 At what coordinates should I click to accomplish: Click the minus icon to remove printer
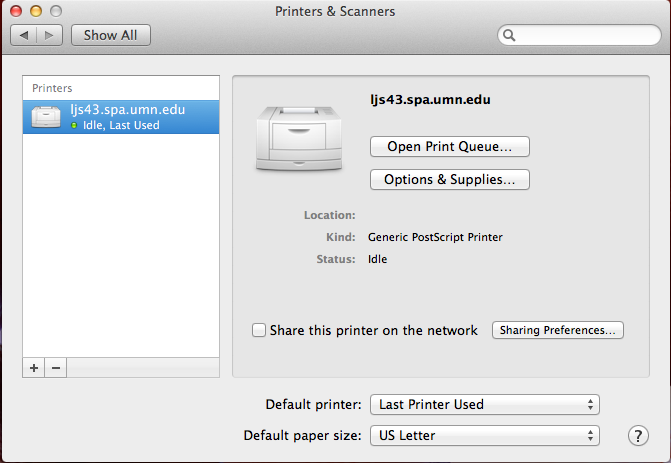tap(56, 368)
